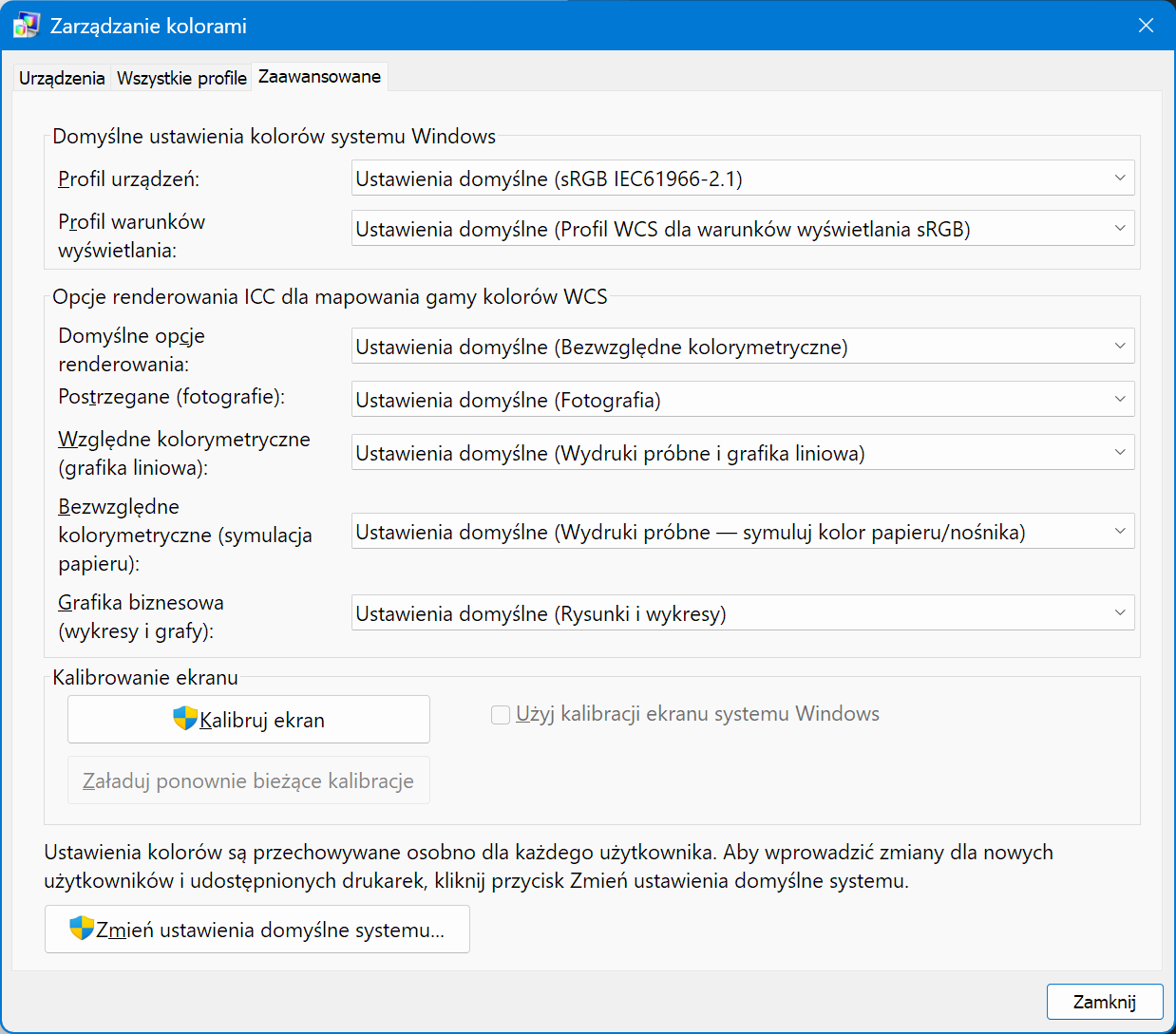Viewport: 1176px width, 1034px height.
Task: Select the Zaawansowane tab
Action: [x=320, y=76]
